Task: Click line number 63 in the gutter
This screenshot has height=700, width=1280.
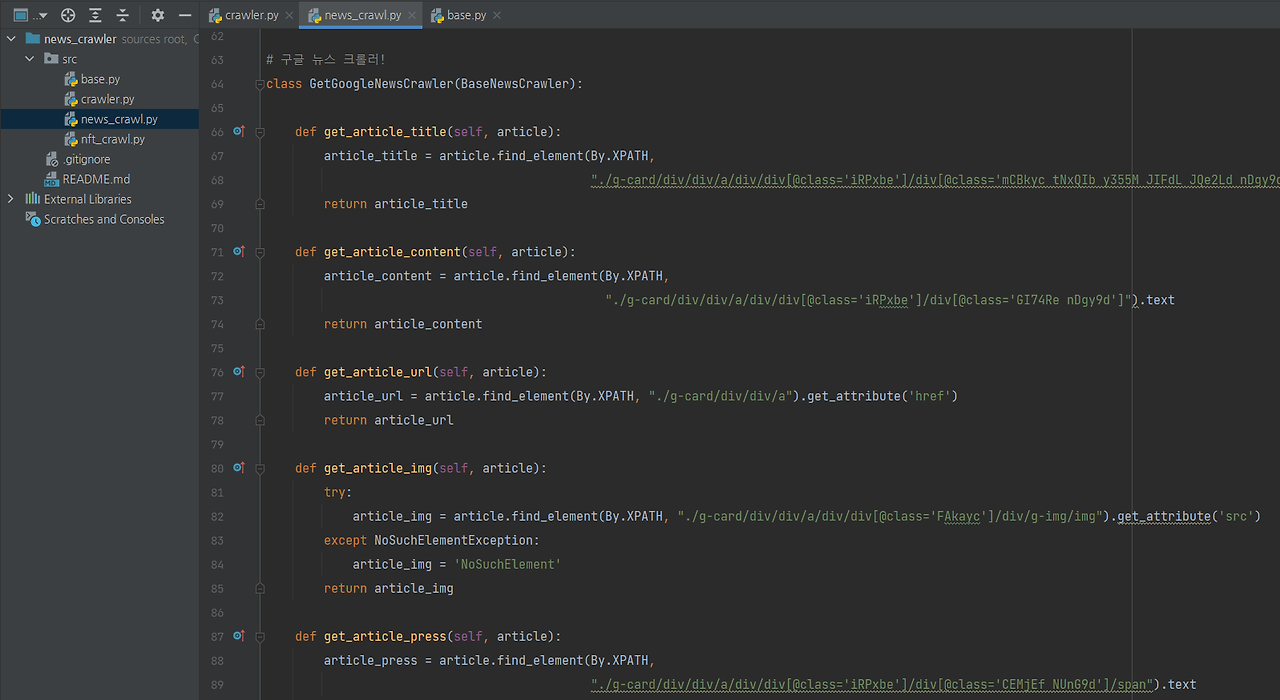Action: [217, 60]
